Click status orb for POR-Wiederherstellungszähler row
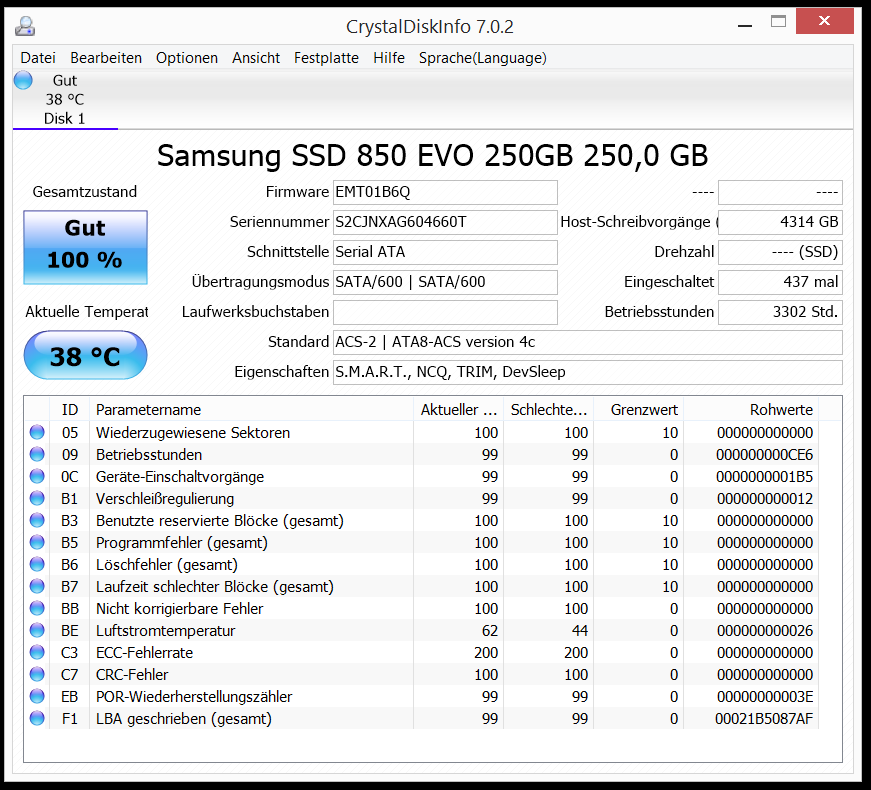The image size is (871, 790). pos(37,696)
